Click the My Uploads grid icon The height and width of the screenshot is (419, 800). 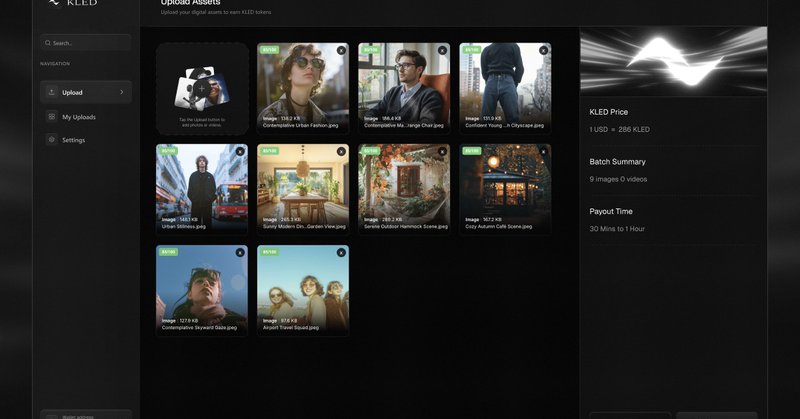pyautogui.click(x=52, y=116)
